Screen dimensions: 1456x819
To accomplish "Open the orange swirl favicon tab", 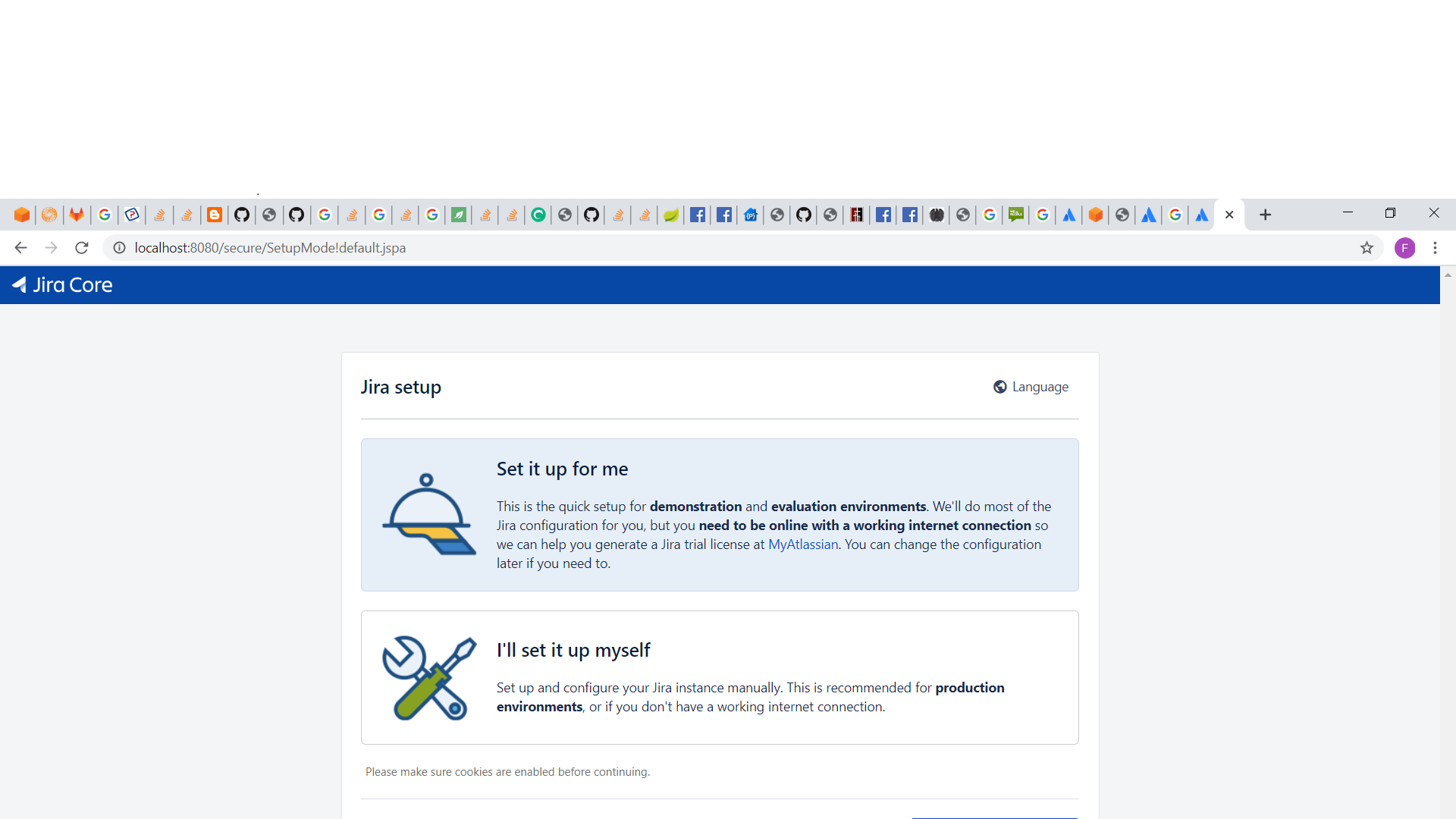I will tap(49, 215).
